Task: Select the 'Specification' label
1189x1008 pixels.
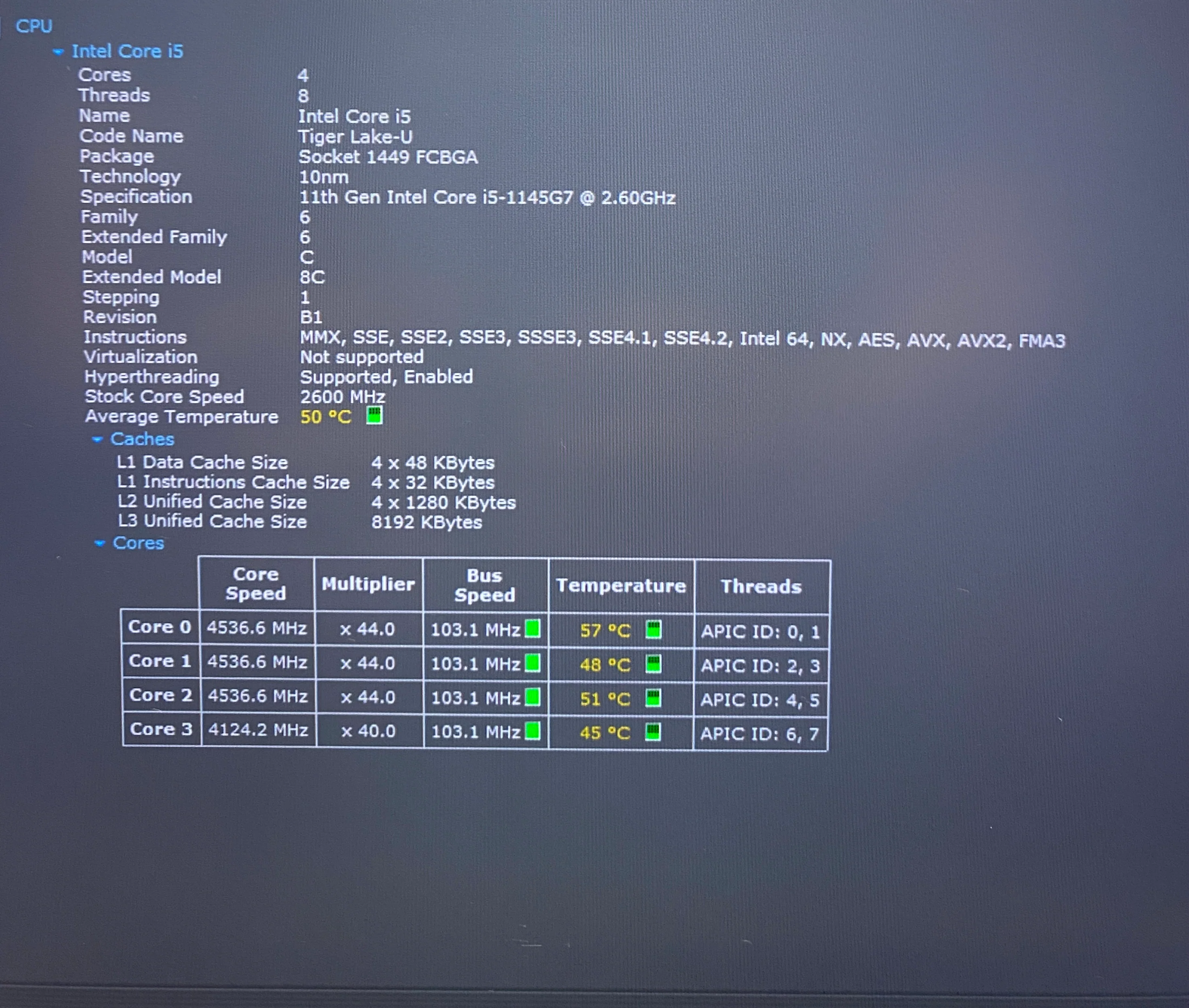Action: pyautogui.click(x=136, y=197)
